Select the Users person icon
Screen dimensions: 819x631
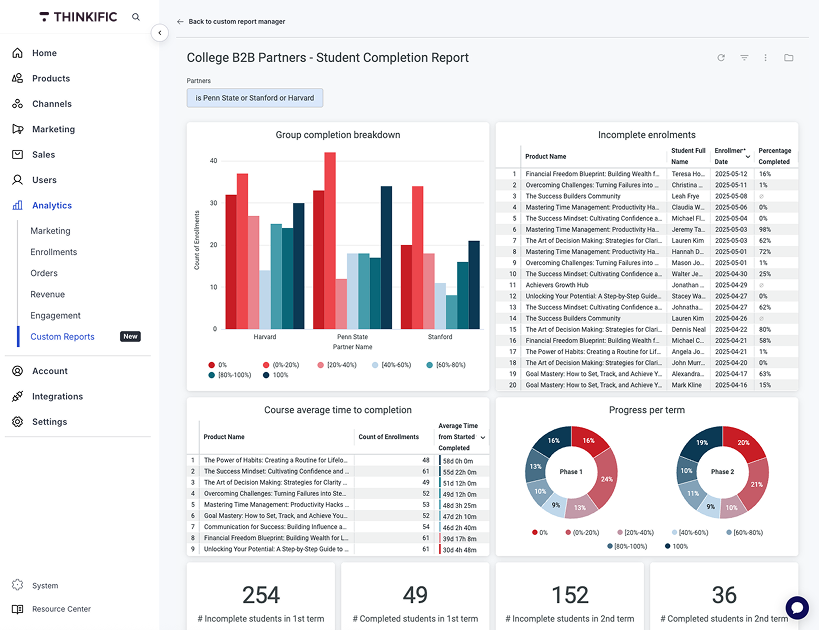coord(17,180)
